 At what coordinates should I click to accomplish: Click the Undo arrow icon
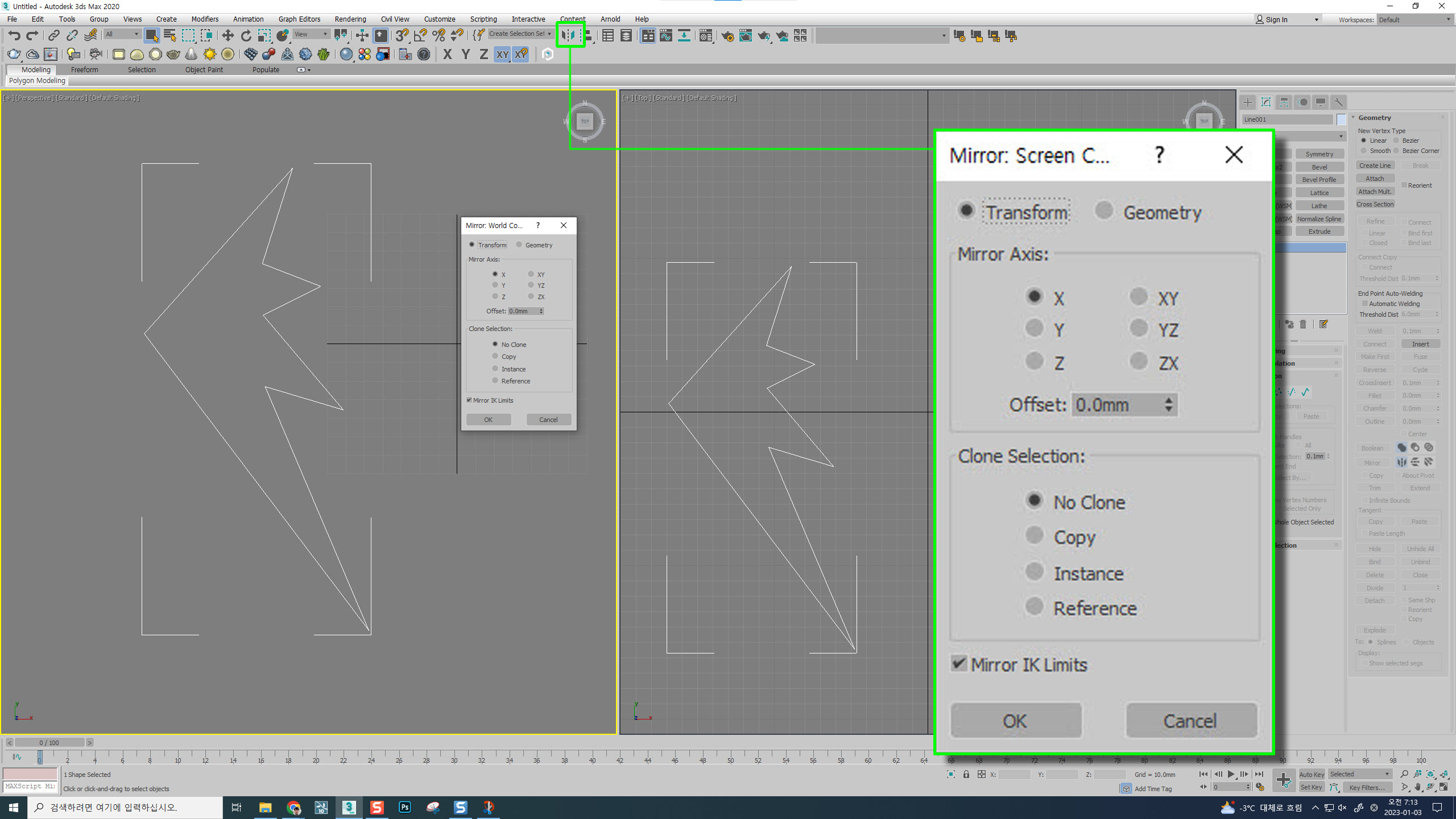14,36
